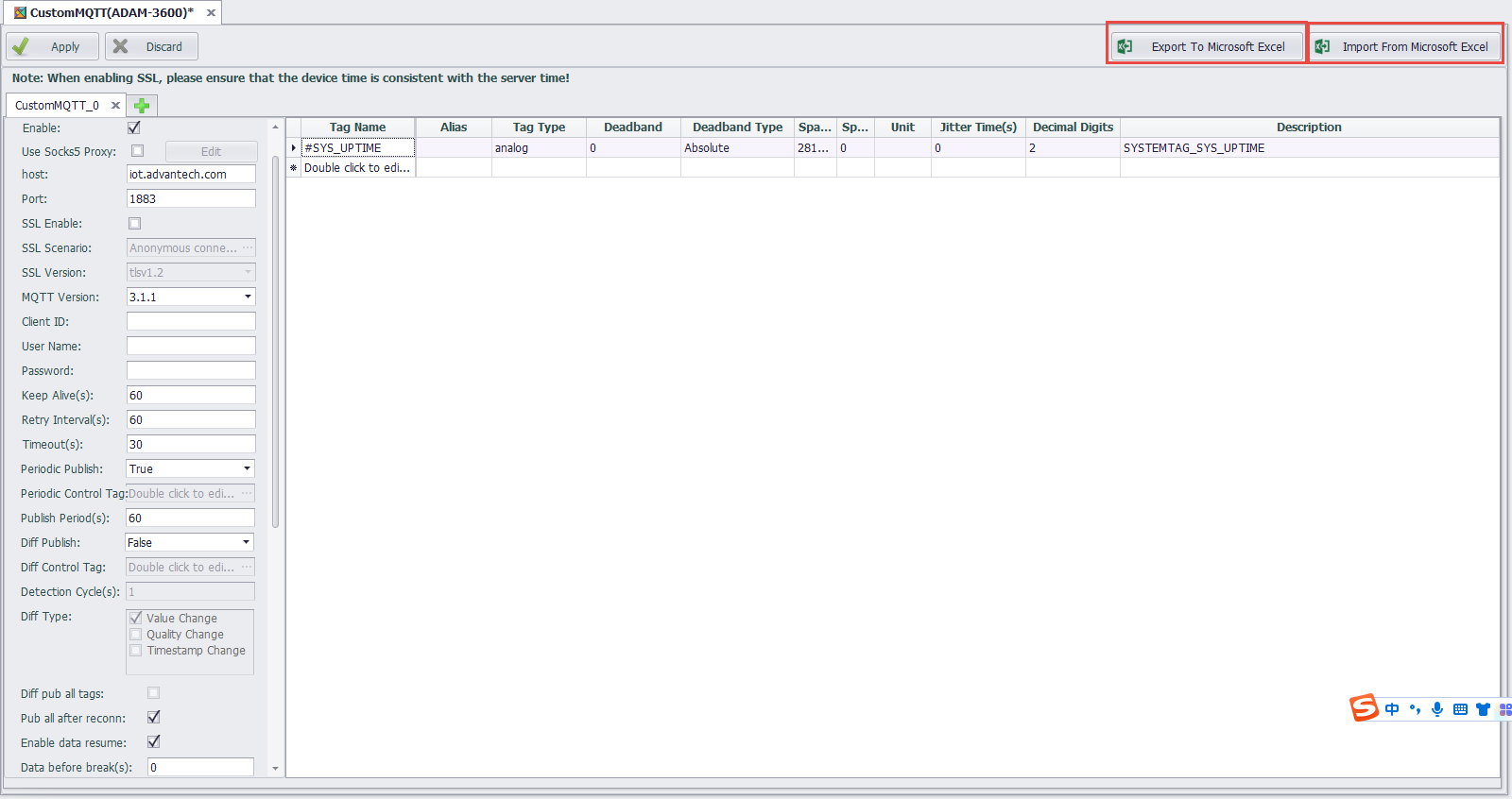Click the microphone voice input icon
This screenshot has width=1512, height=799.
click(x=1437, y=709)
